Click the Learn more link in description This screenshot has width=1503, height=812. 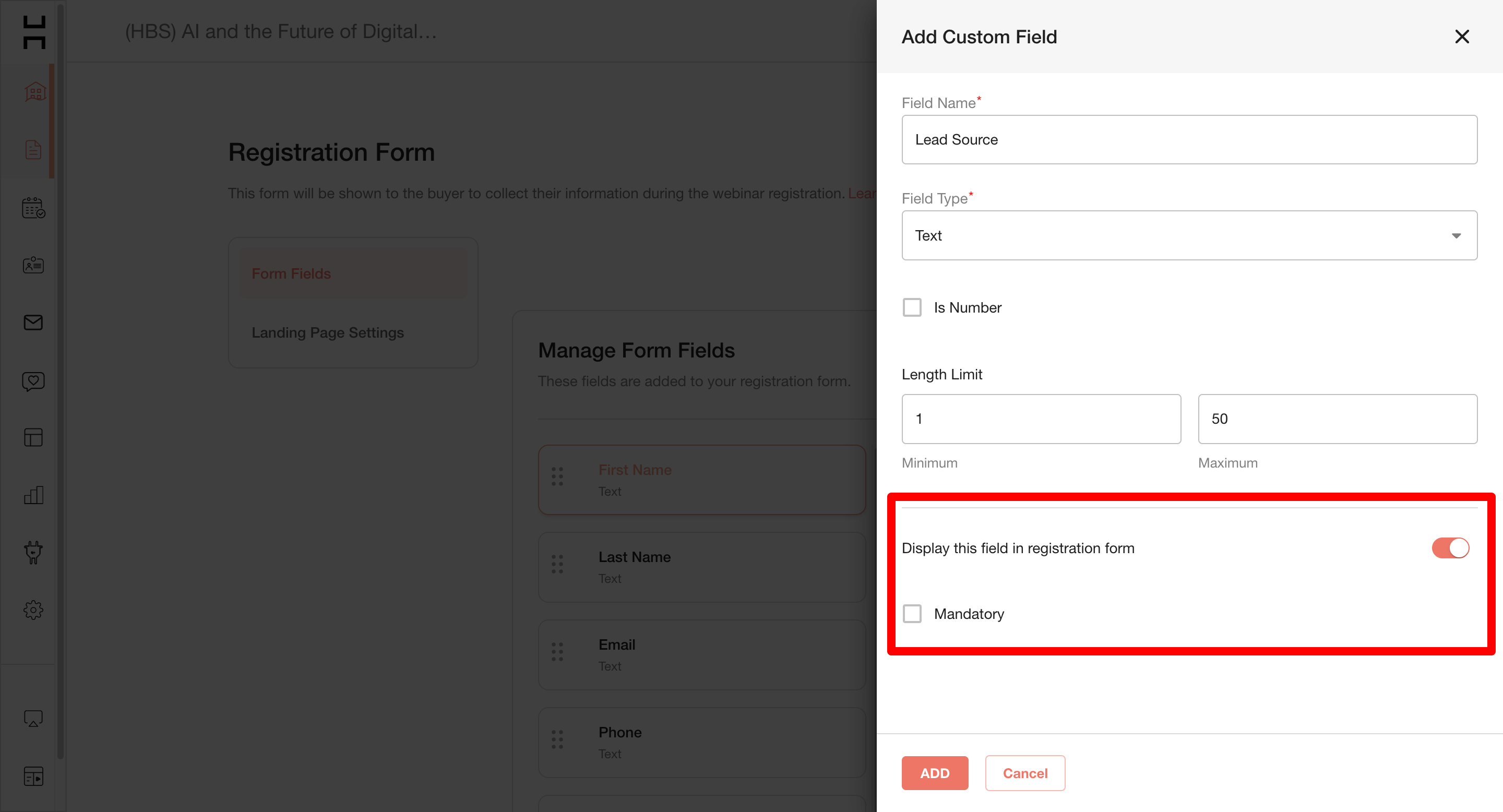pos(862,193)
